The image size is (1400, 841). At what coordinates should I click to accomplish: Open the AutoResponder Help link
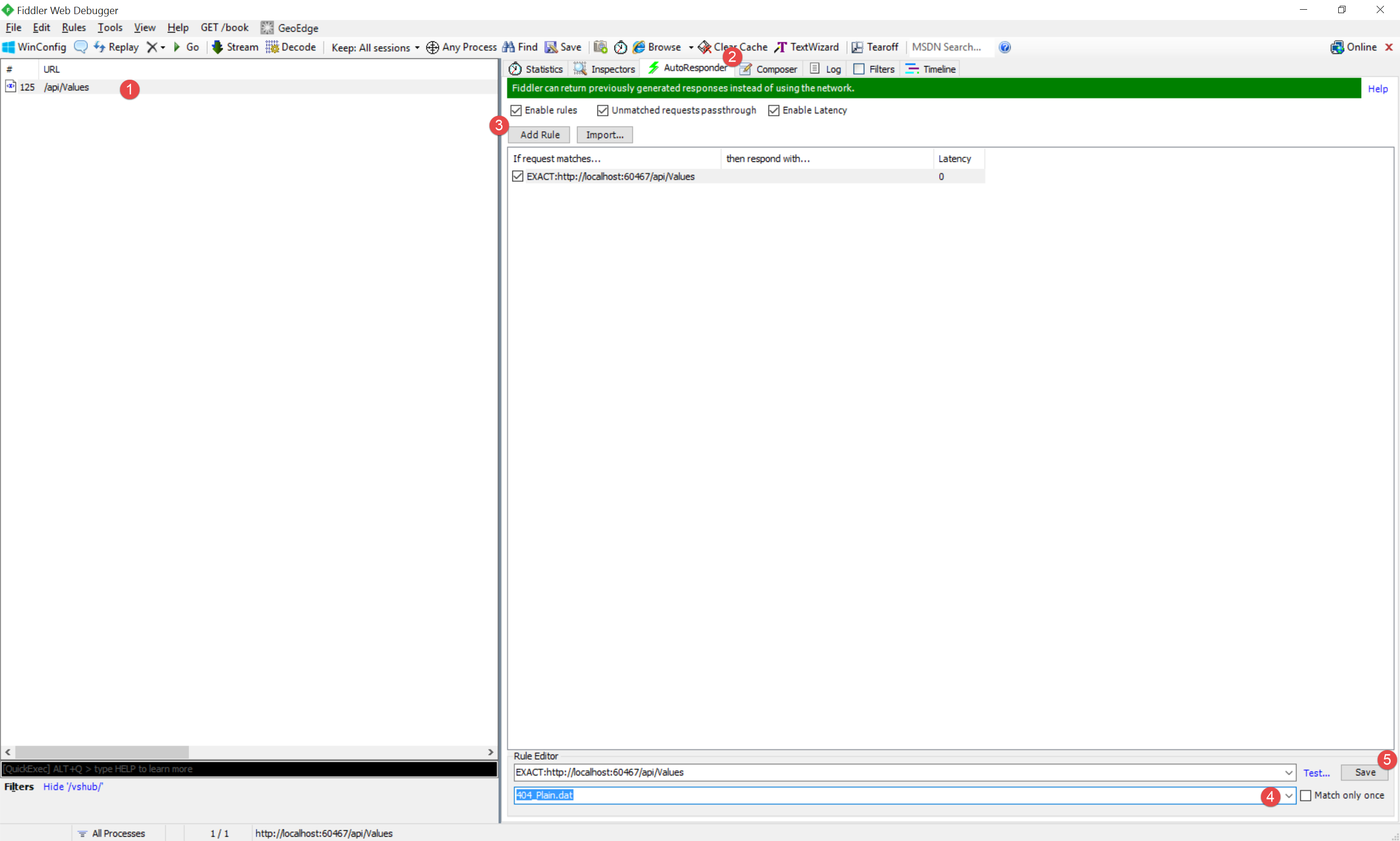pos(1377,88)
